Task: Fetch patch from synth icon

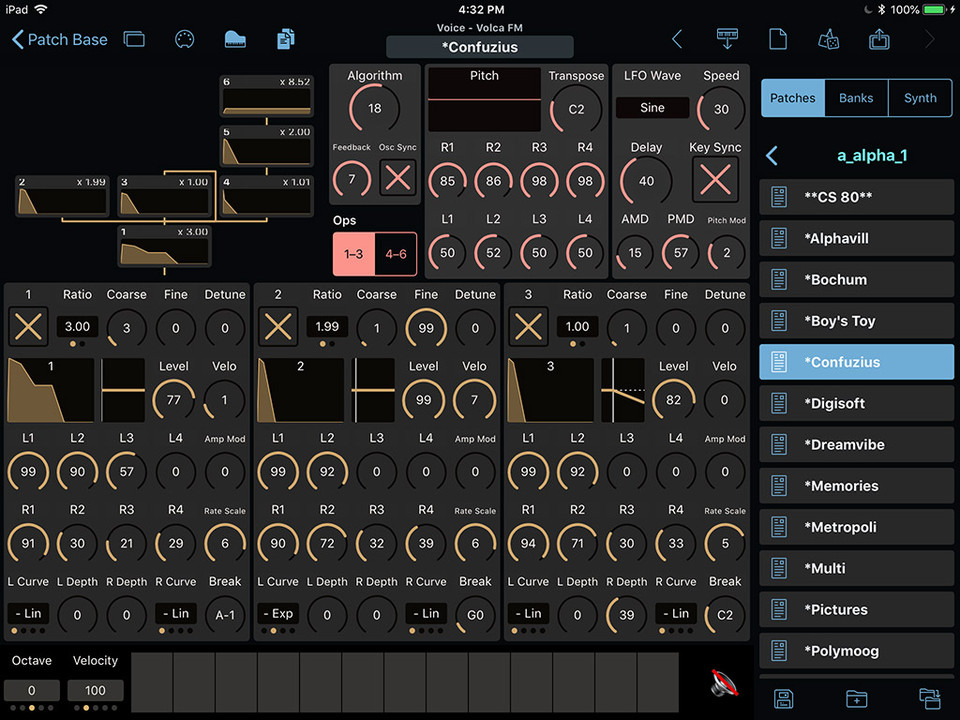Action: [727, 39]
